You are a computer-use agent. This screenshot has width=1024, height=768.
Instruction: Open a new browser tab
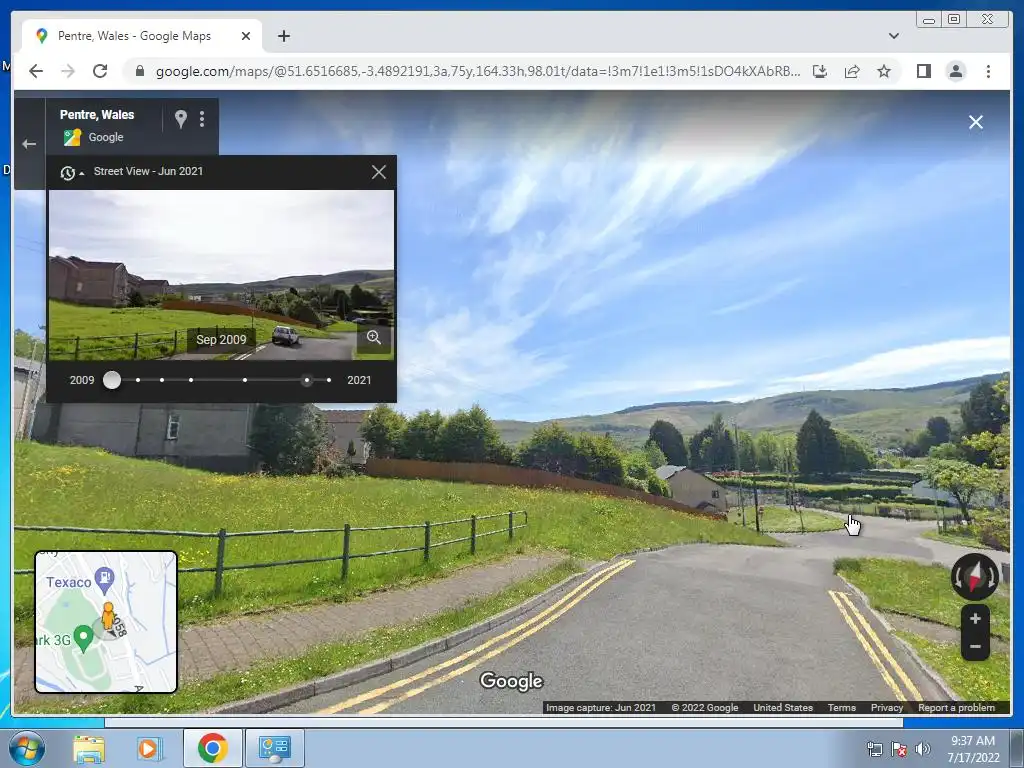(283, 36)
